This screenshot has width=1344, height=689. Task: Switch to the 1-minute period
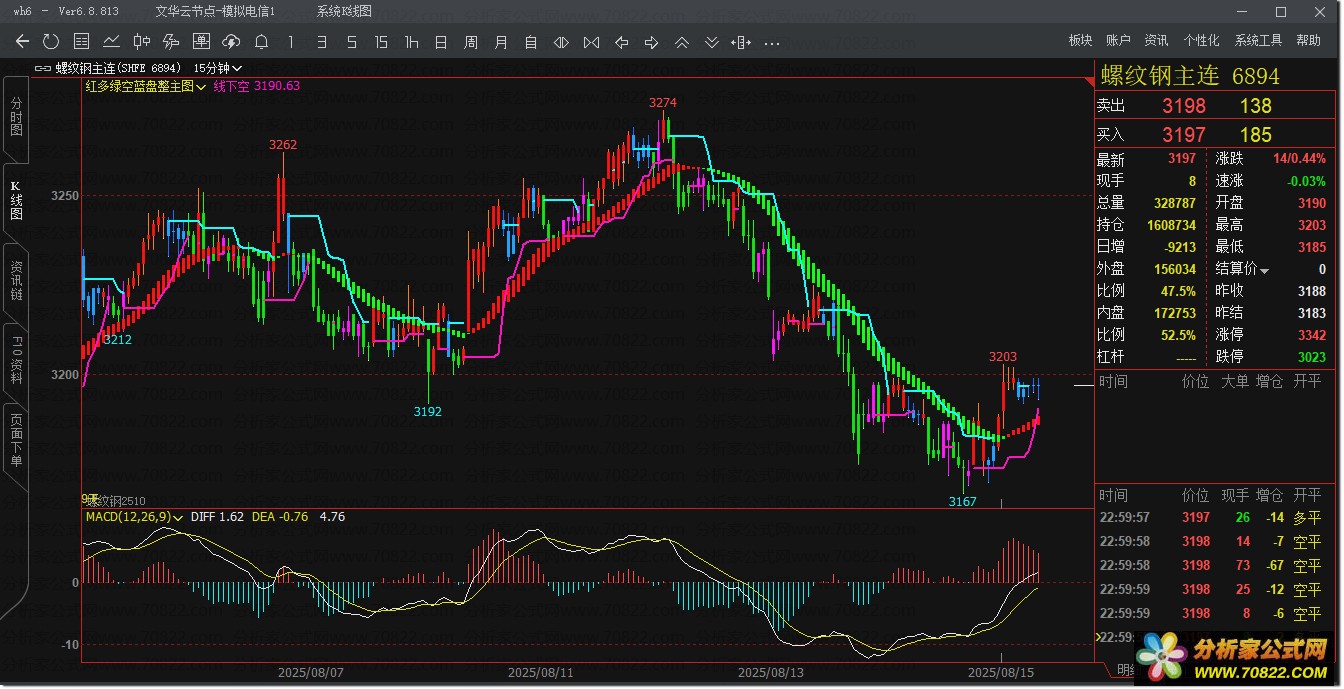click(x=291, y=42)
